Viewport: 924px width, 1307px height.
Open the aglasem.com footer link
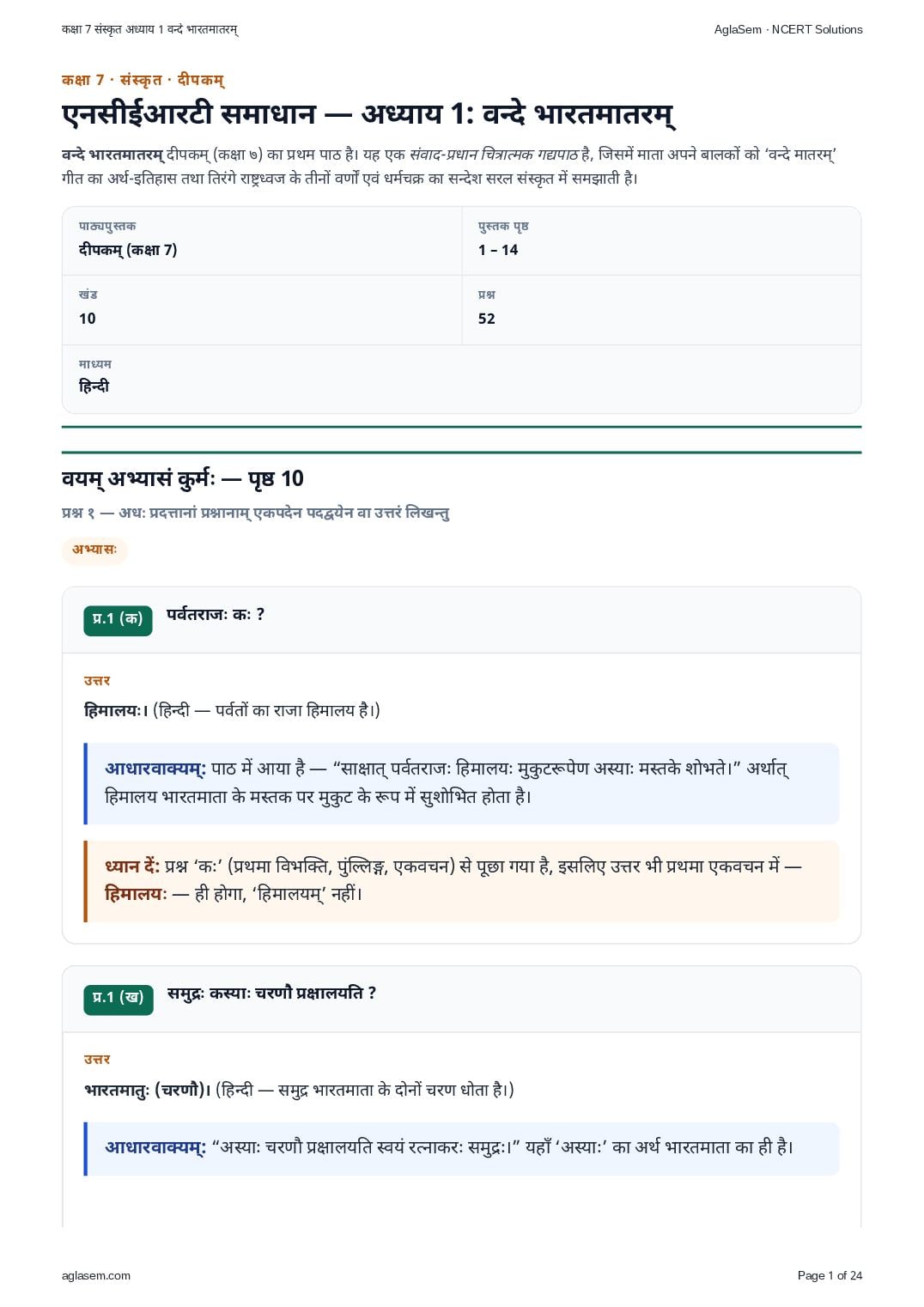(x=96, y=1275)
